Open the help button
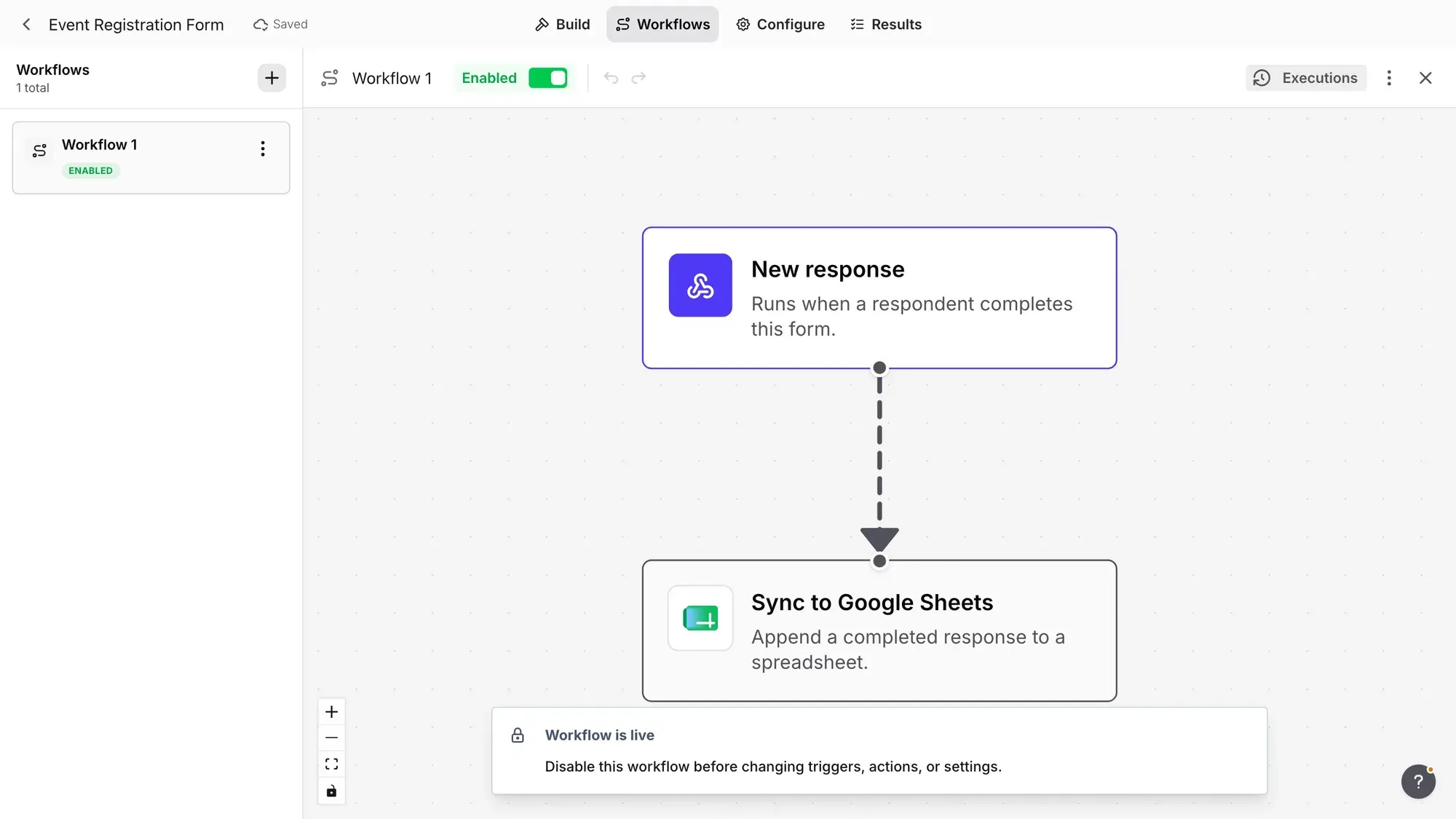The height and width of the screenshot is (819, 1456). click(1418, 781)
